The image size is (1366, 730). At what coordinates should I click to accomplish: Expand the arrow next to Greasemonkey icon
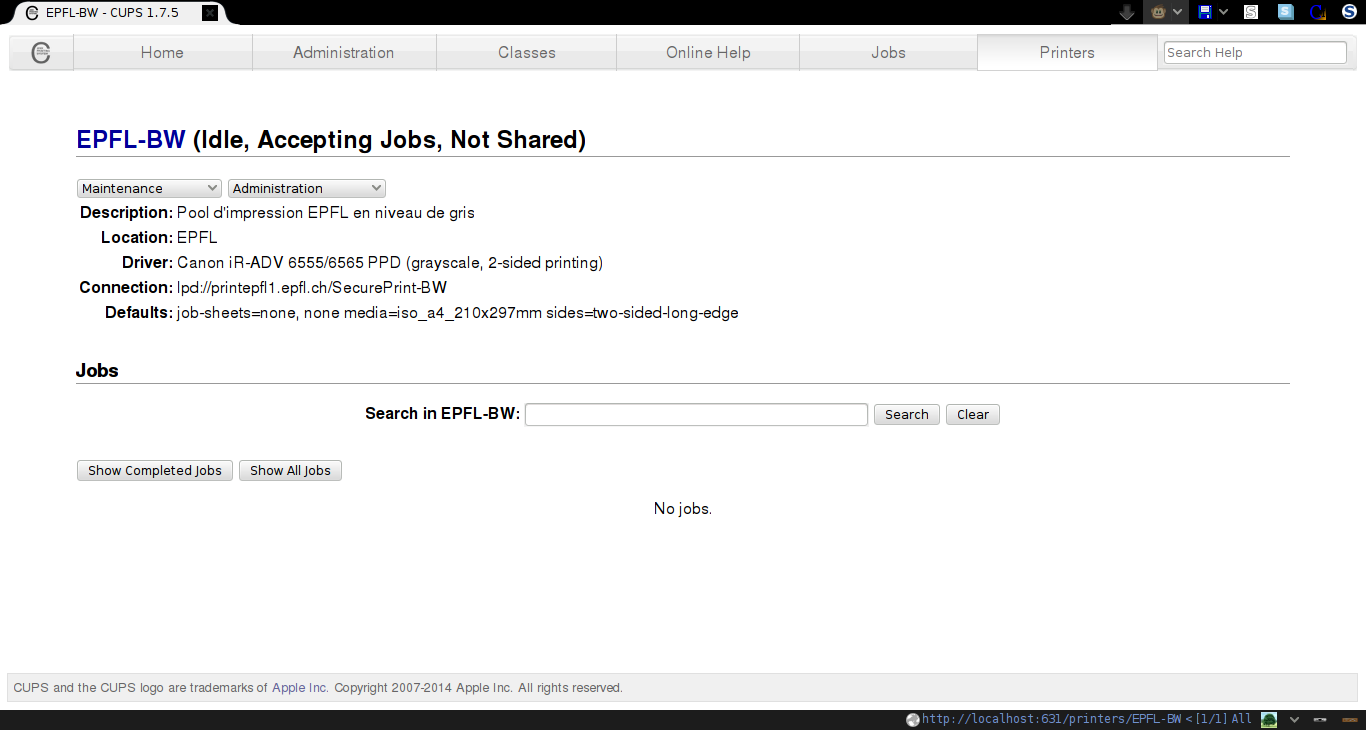pyautogui.click(x=1178, y=12)
